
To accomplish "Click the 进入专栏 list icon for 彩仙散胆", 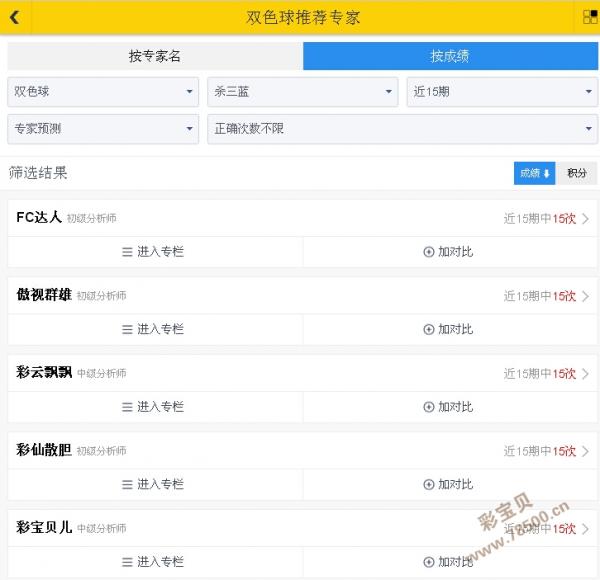I will click(x=127, y=485).
